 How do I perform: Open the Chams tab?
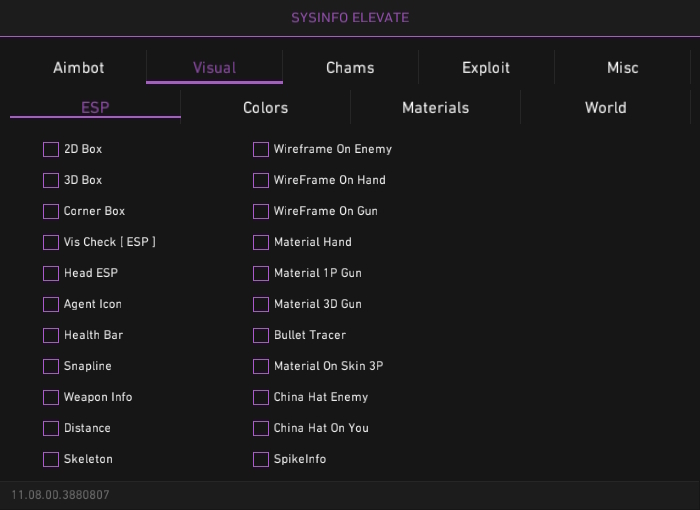point(350,68)
